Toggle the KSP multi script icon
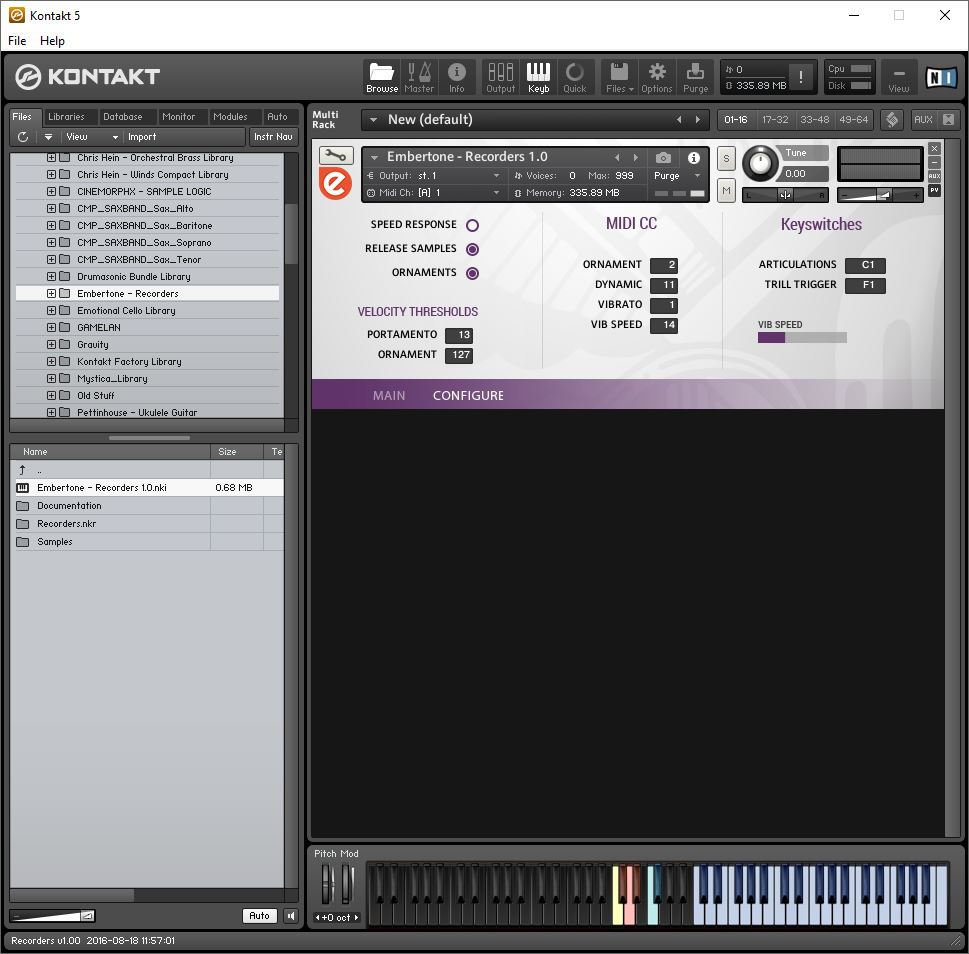 [892, 119]
